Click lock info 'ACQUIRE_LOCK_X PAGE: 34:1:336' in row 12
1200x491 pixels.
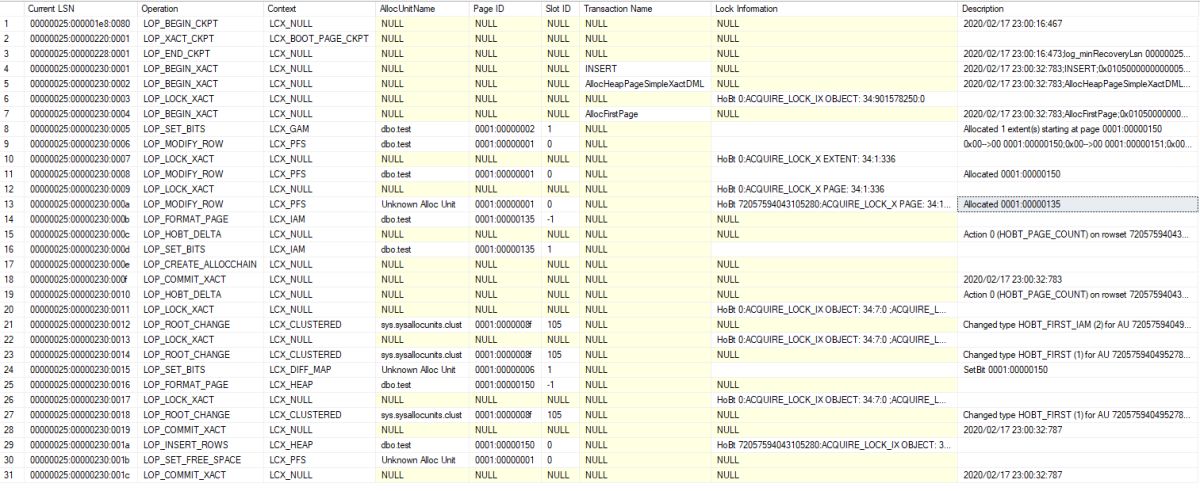835,189
